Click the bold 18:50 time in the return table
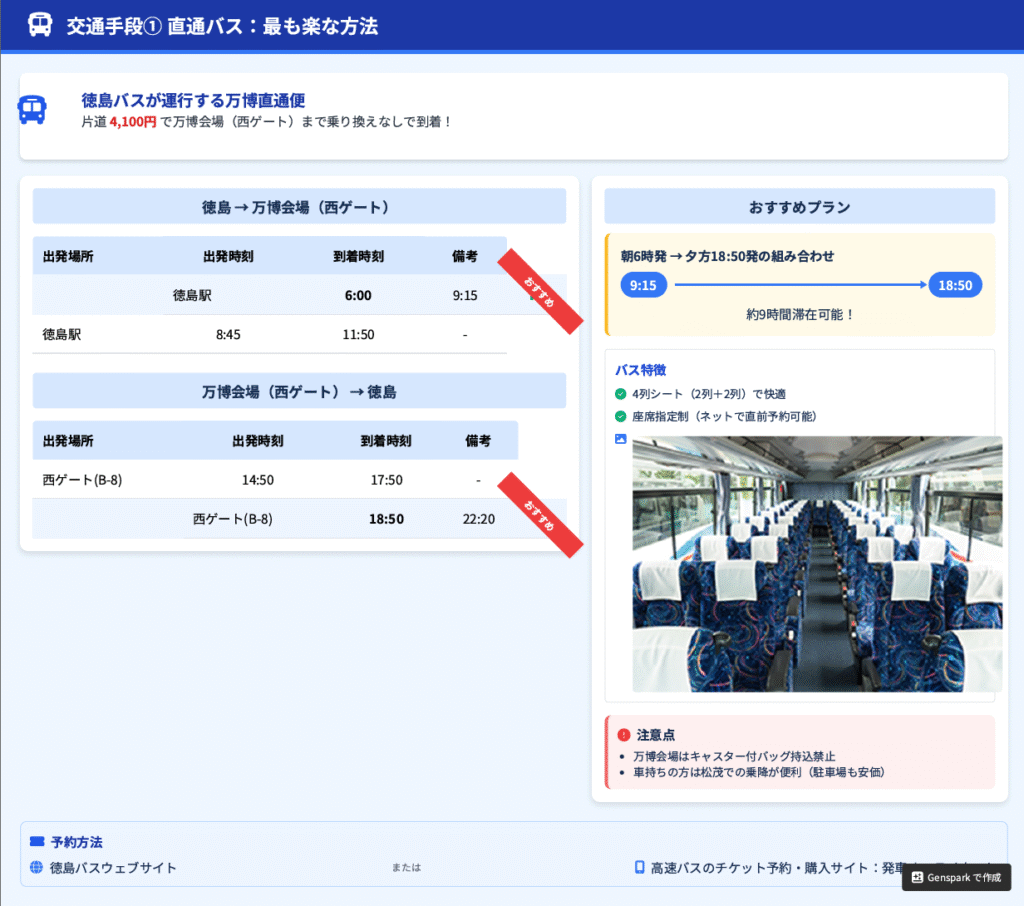The height and width of the screenshot is (906, 1024). [x=387, y=519]
